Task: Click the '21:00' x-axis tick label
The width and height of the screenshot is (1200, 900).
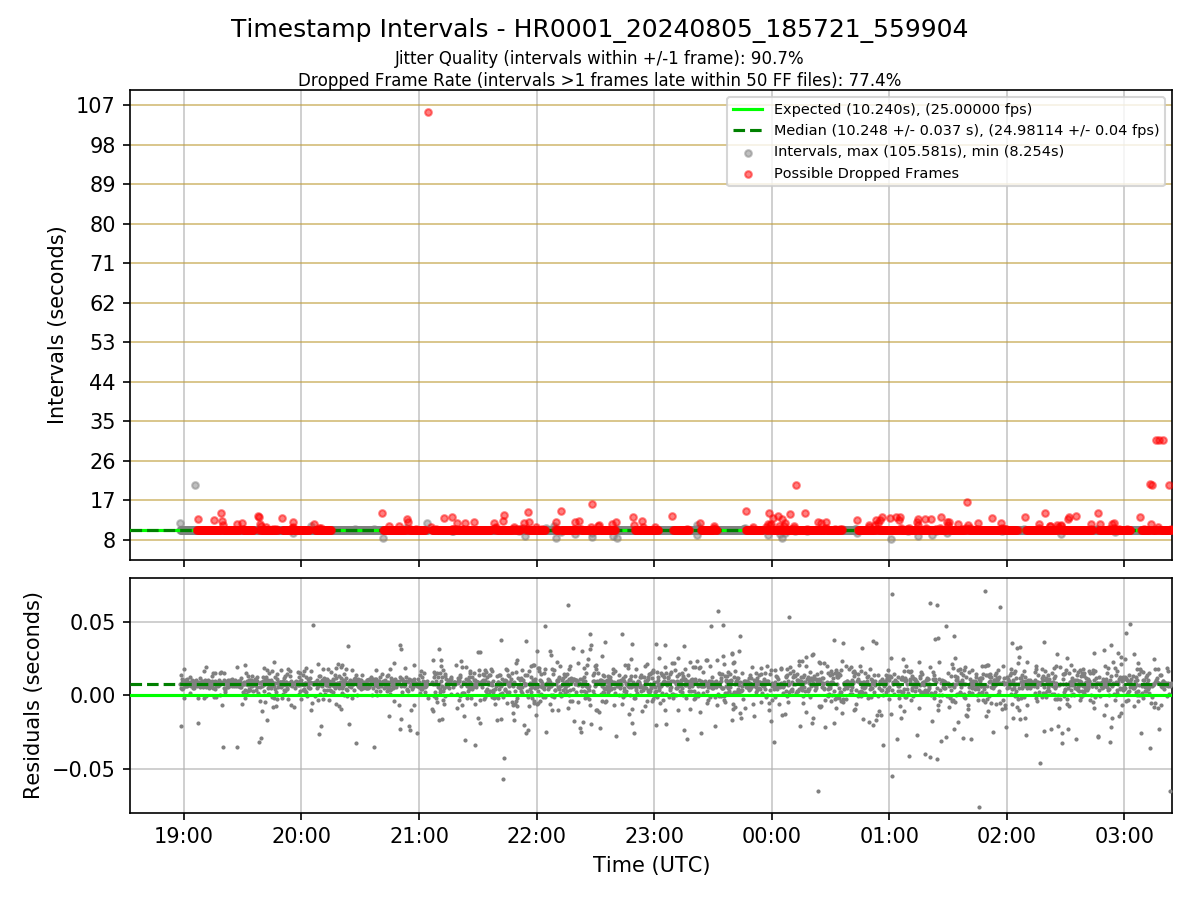Action: pos(418,834)
